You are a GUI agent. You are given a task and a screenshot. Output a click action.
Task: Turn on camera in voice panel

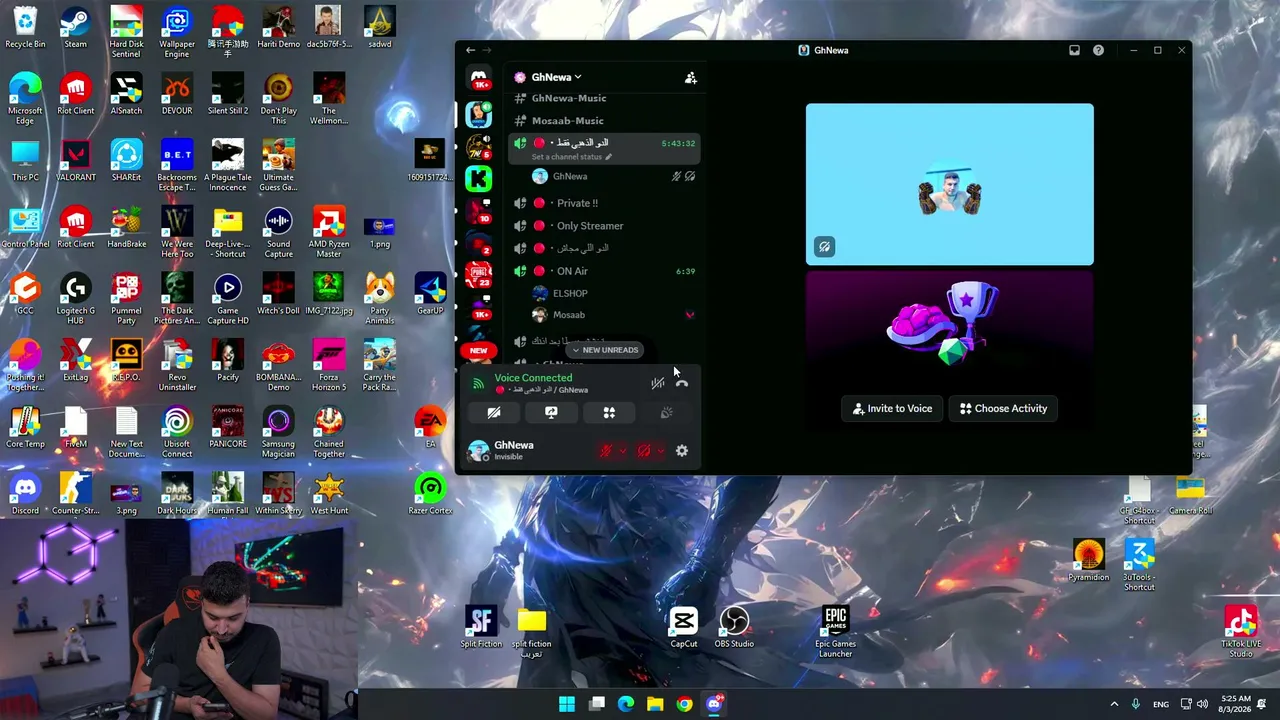point(494,412)
